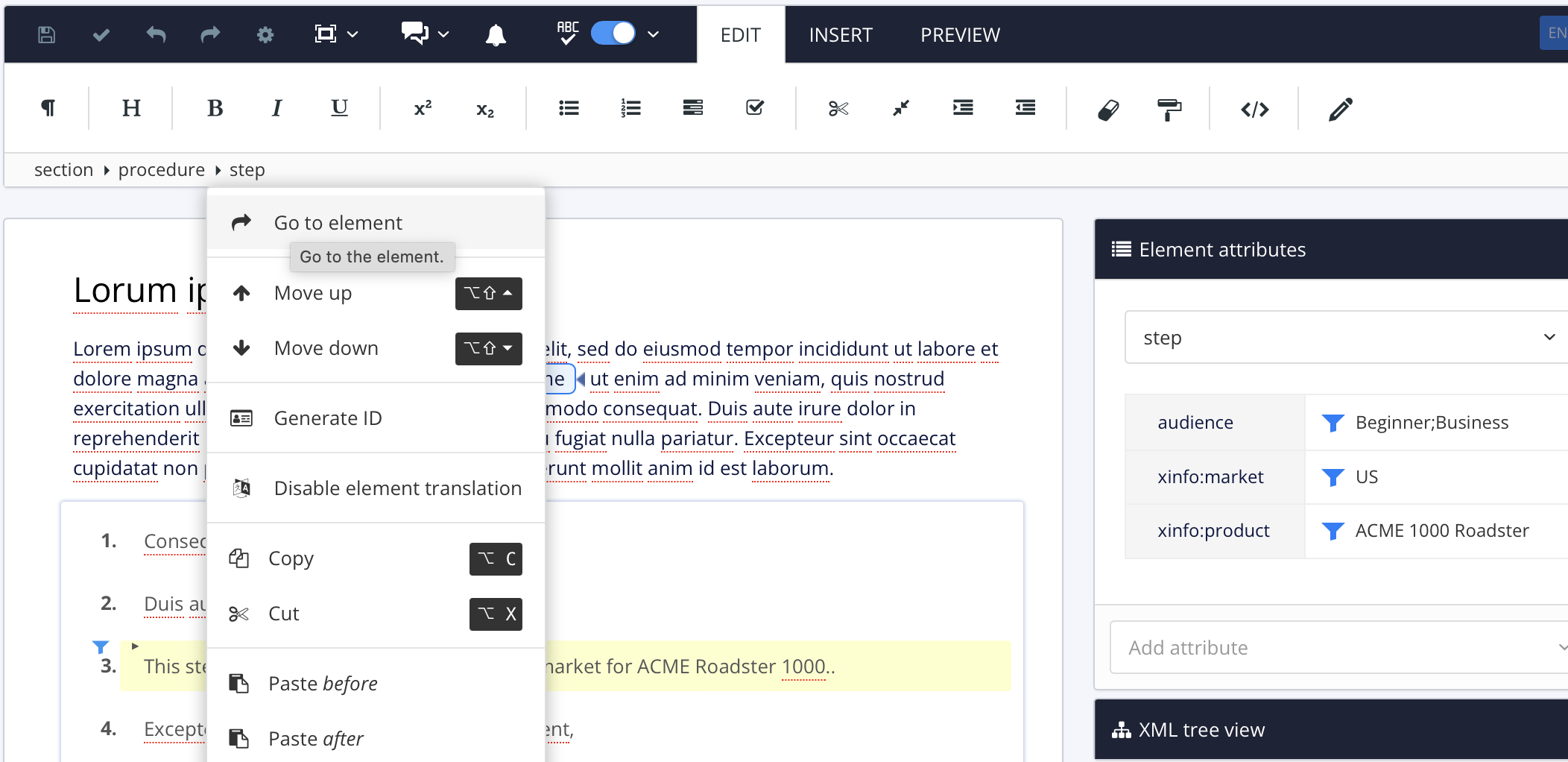Click the Undo arrow icon
Viewport: 1568px width, 762px height.
[x=156, y=34]
